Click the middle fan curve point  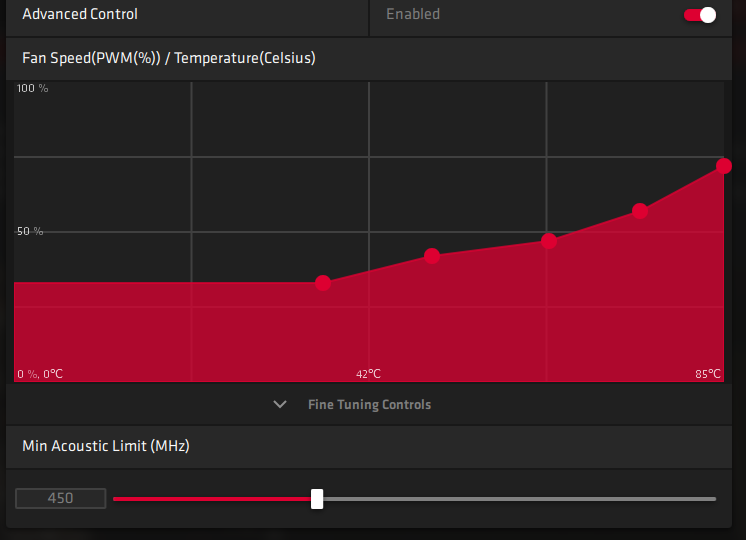click(x=549, y=241)
